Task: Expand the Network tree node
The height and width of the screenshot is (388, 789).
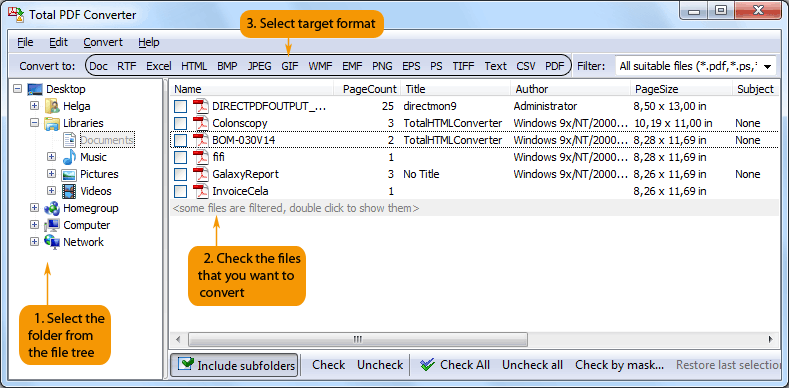Action: pos(34,242)
